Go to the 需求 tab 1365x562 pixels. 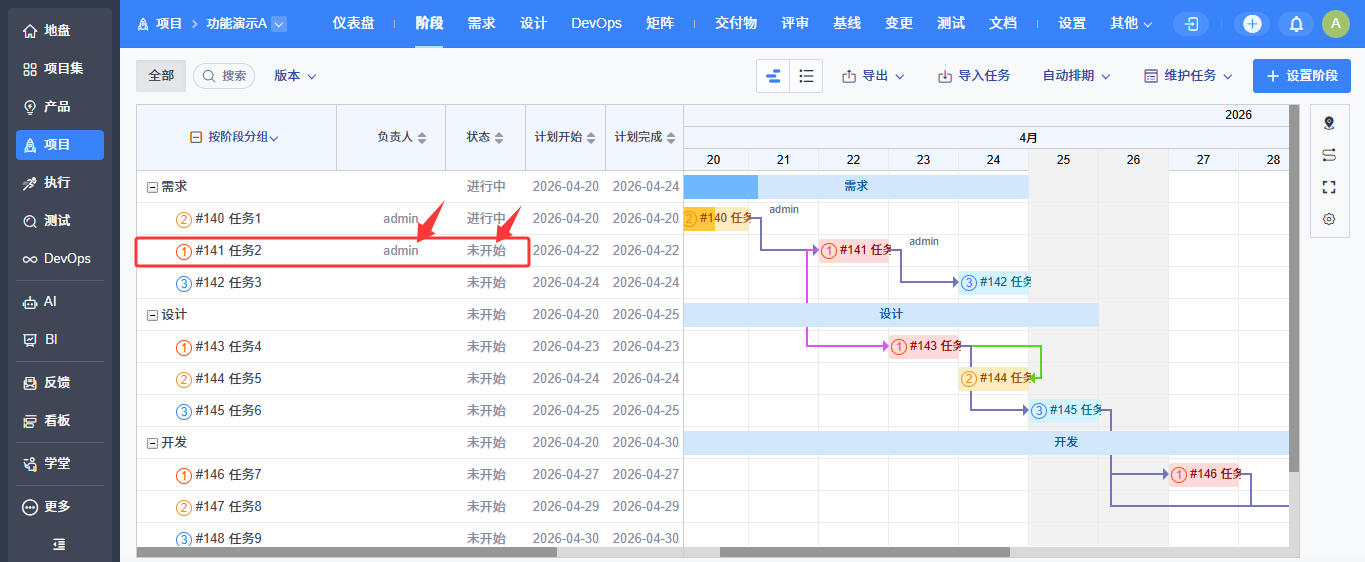point(481,23)
